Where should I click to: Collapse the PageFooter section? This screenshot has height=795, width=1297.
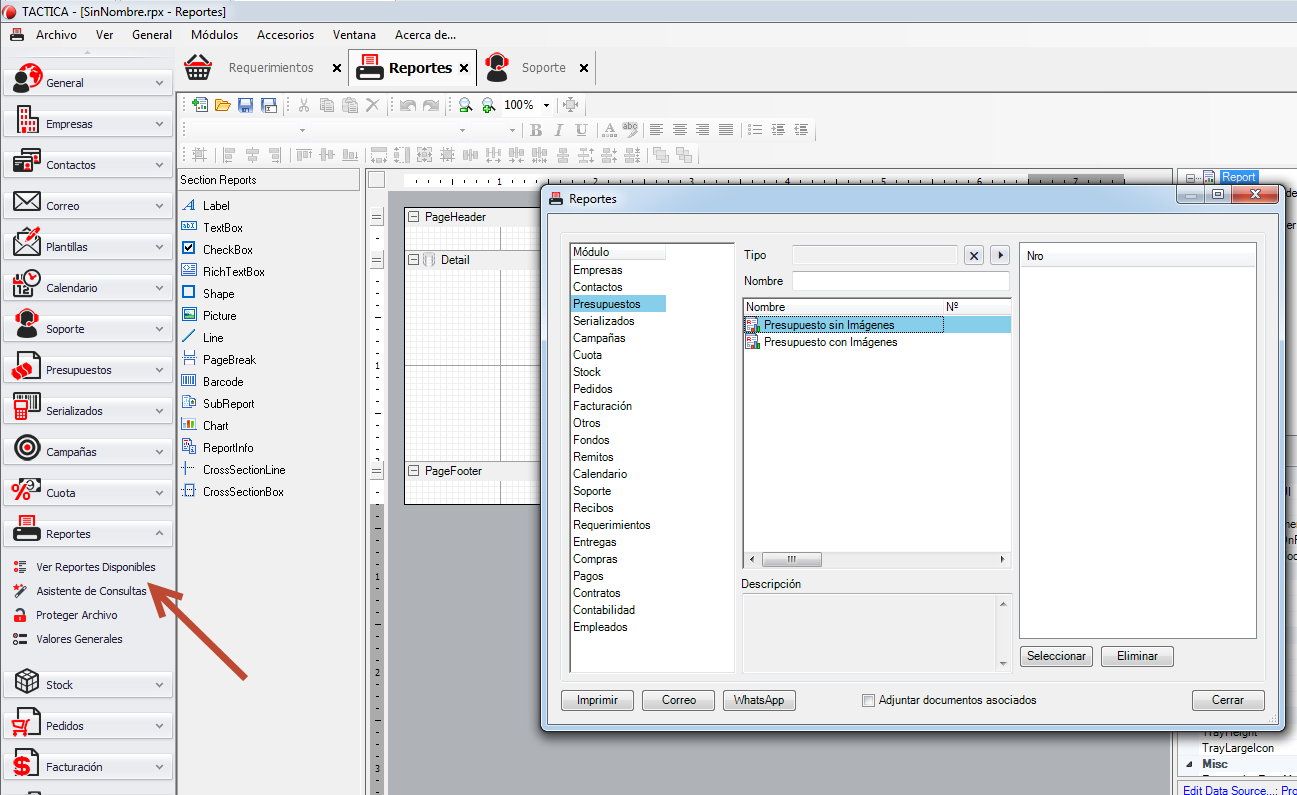pyautogui.click(x=414, y=471)
